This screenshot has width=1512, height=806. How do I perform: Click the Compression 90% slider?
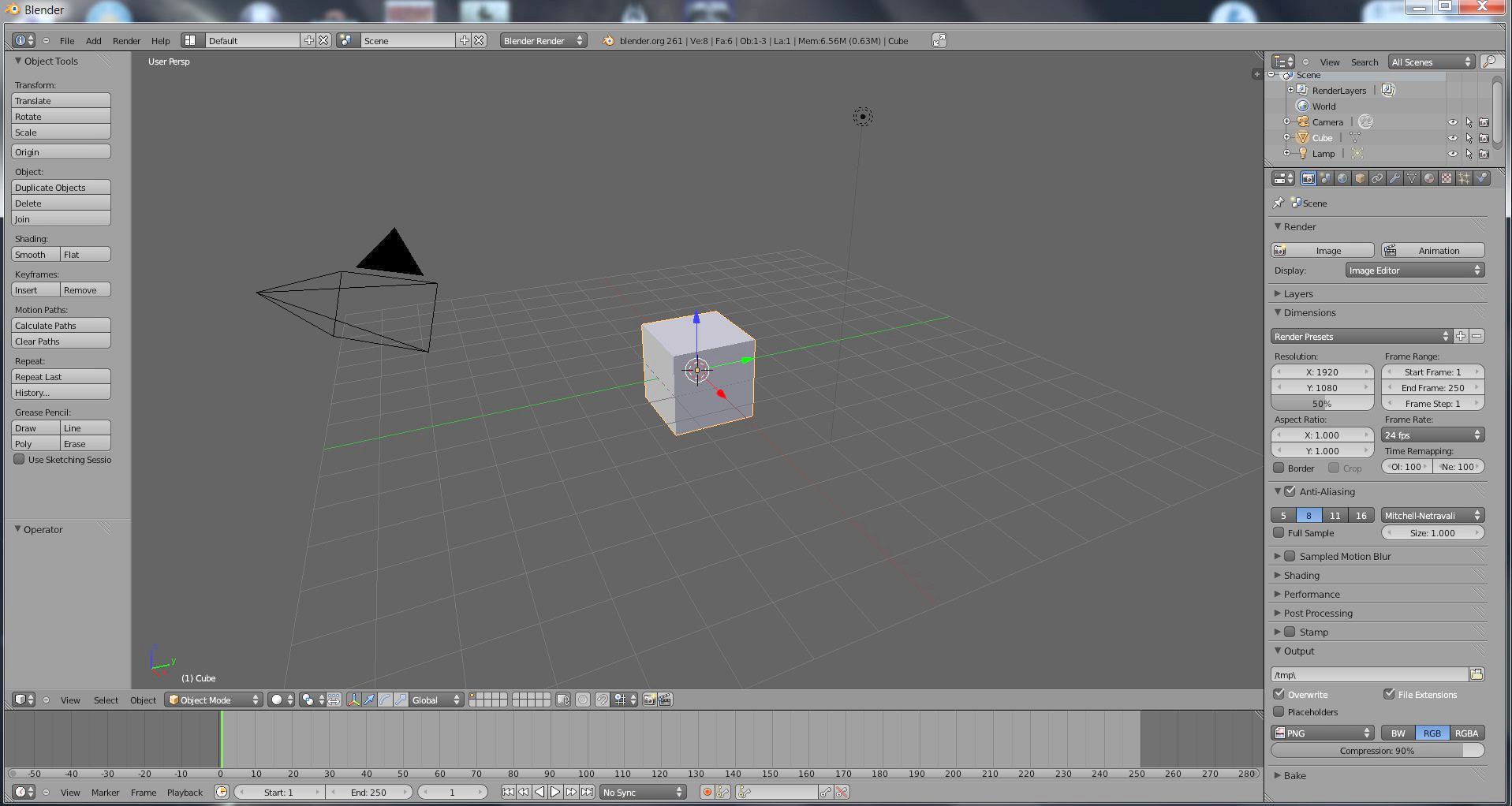point(1376,751)
